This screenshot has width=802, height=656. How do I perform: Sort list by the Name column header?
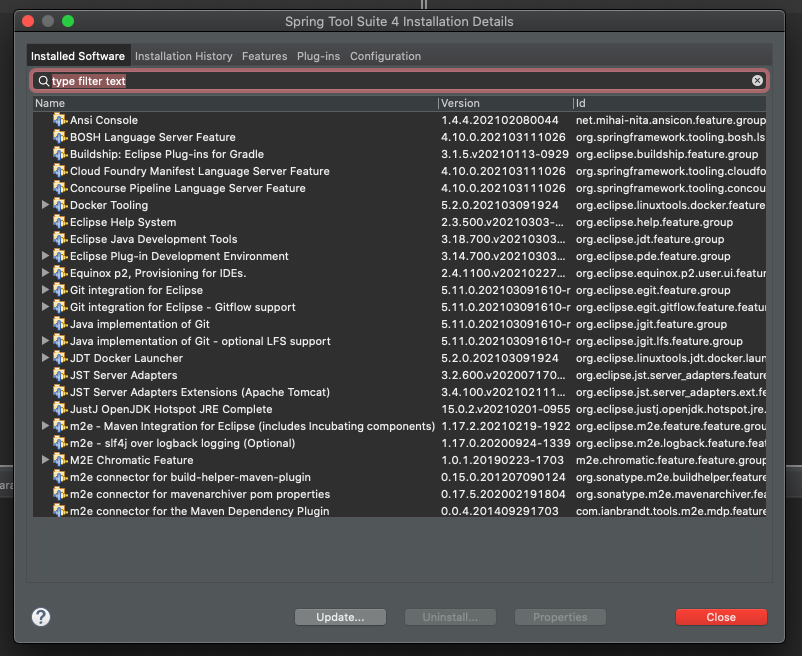(x=235, y=103)
